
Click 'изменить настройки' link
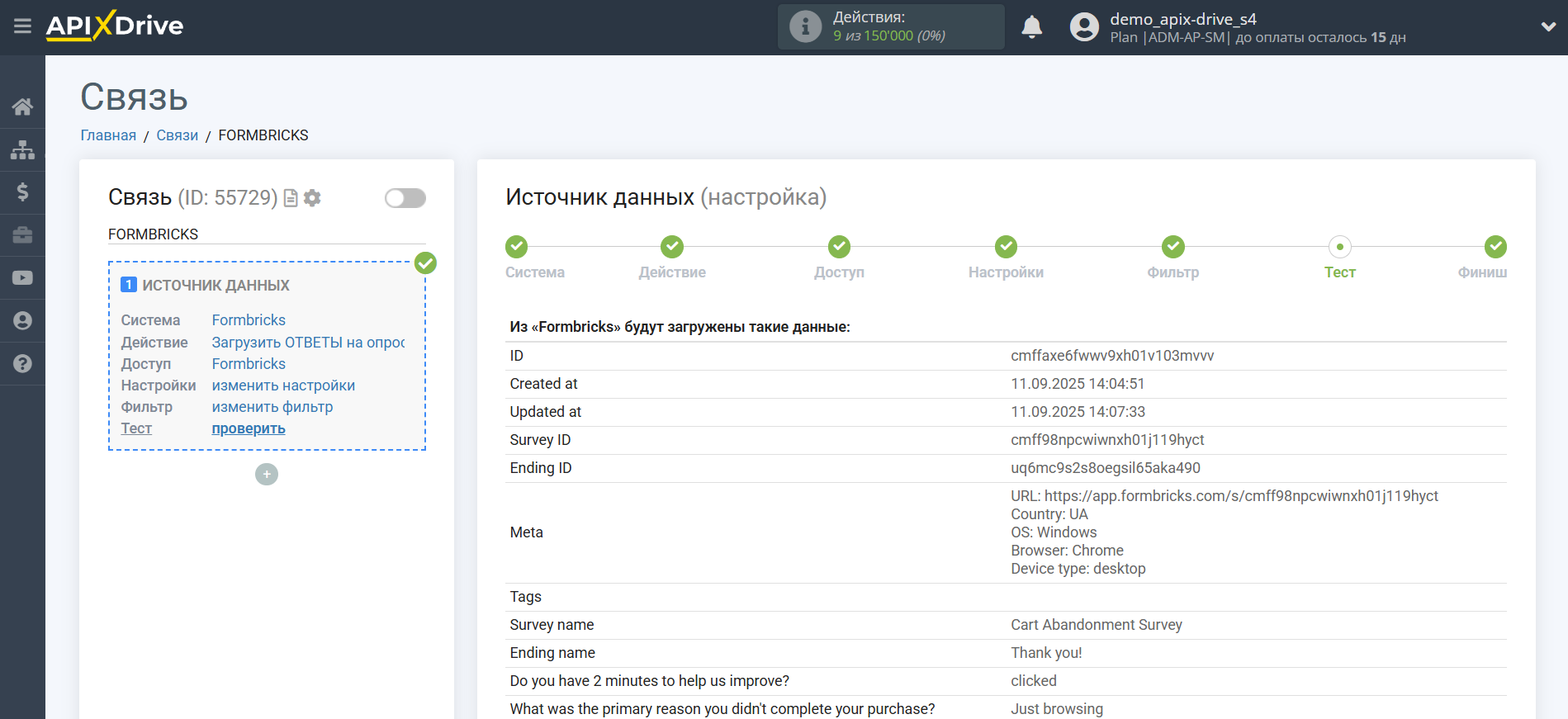point(283,386)
